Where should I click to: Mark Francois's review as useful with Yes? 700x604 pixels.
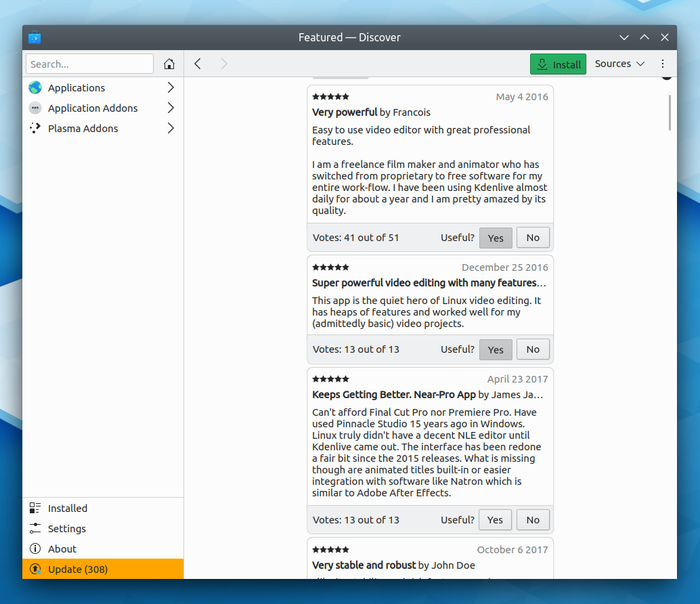496,238
